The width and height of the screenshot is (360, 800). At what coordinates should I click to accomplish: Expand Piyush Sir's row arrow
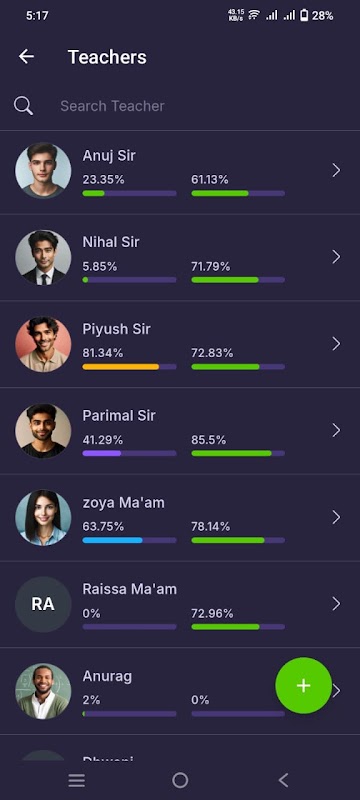[x=336, y=344]
